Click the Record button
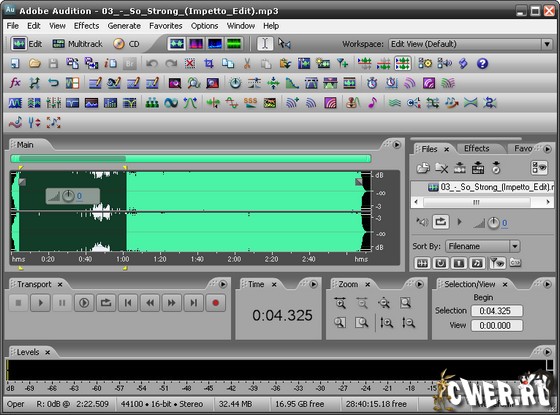Screen dimensions: 560x415 coord(215,303)
